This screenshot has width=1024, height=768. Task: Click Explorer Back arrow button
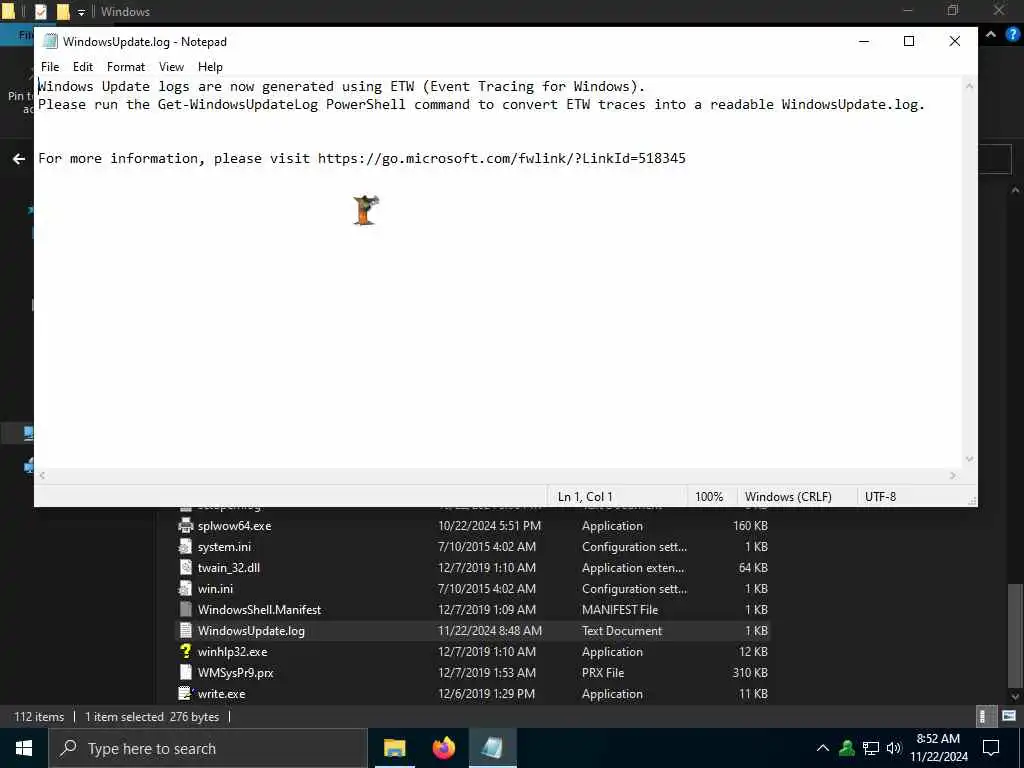click(x=19, y=159)
